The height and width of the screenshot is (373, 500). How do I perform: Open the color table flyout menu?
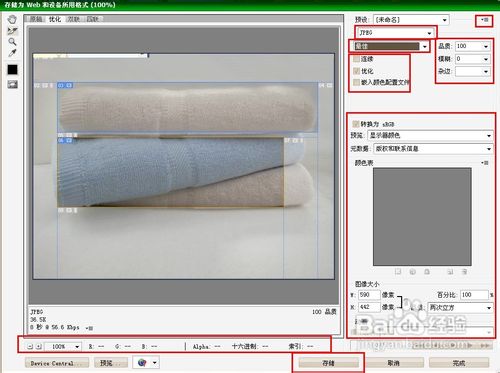485,163
